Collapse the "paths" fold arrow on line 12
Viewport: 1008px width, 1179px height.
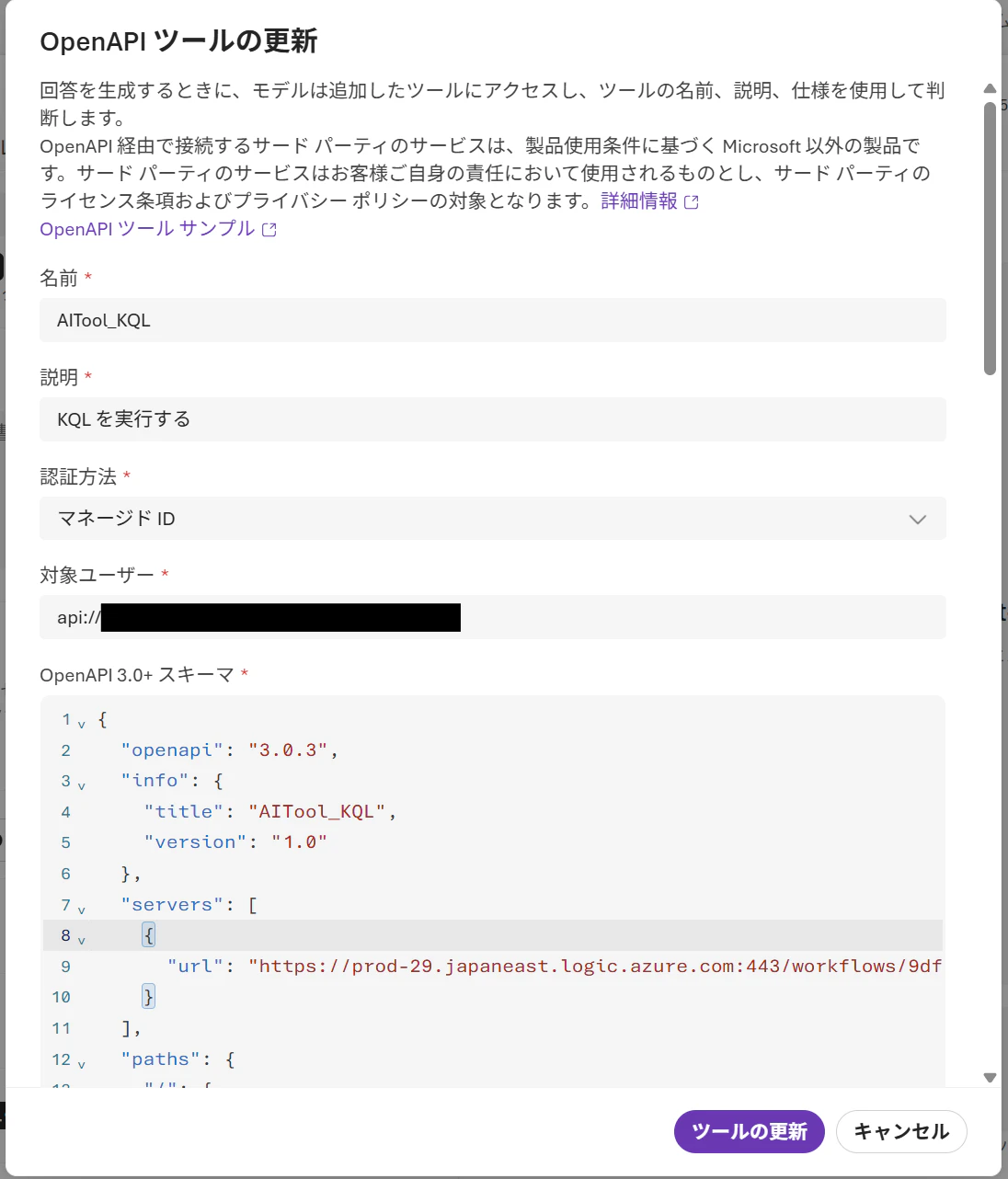click(x=82, y=1065)
